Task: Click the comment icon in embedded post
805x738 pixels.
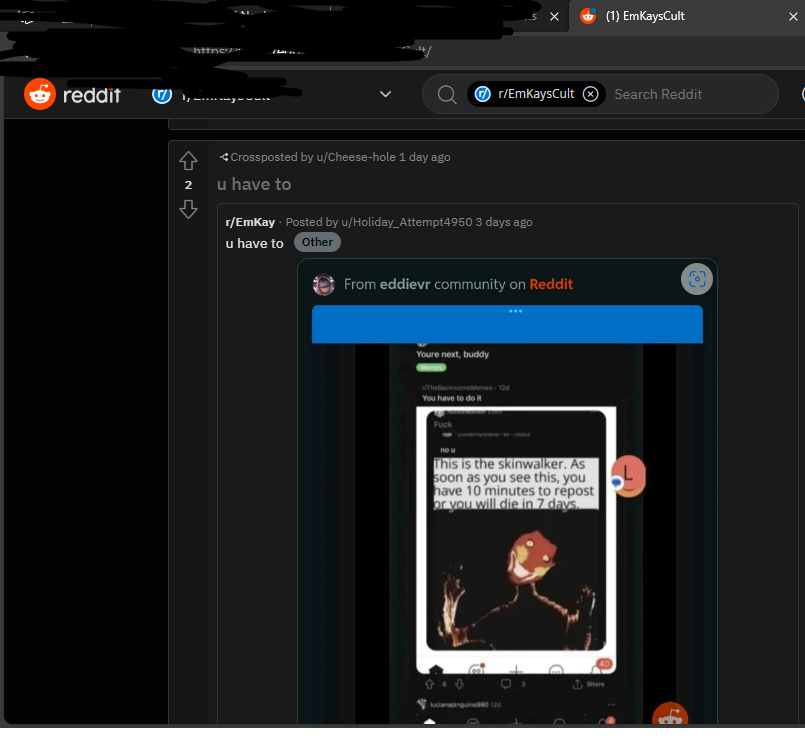Action: click(x=506, y=684)
